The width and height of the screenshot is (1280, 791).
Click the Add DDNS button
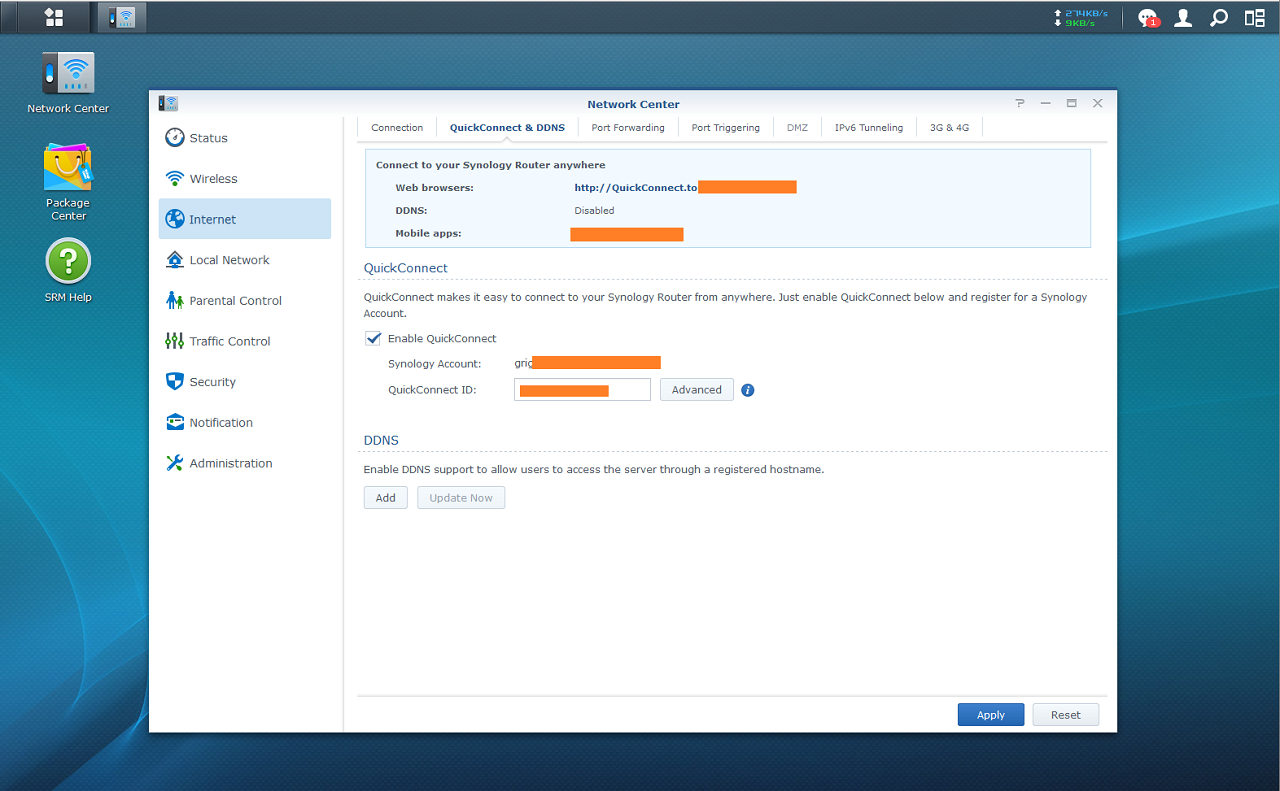(x=386, y=498)
